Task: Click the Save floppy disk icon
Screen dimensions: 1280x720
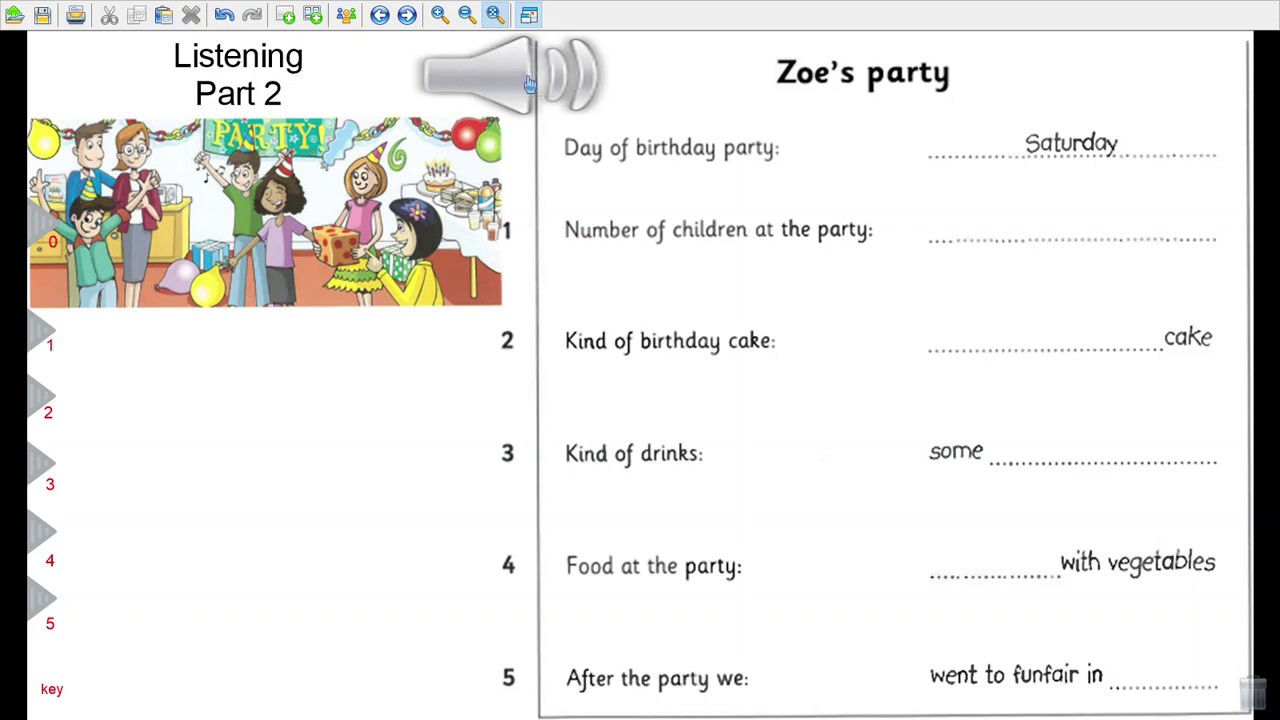Action: pos(43,15)
